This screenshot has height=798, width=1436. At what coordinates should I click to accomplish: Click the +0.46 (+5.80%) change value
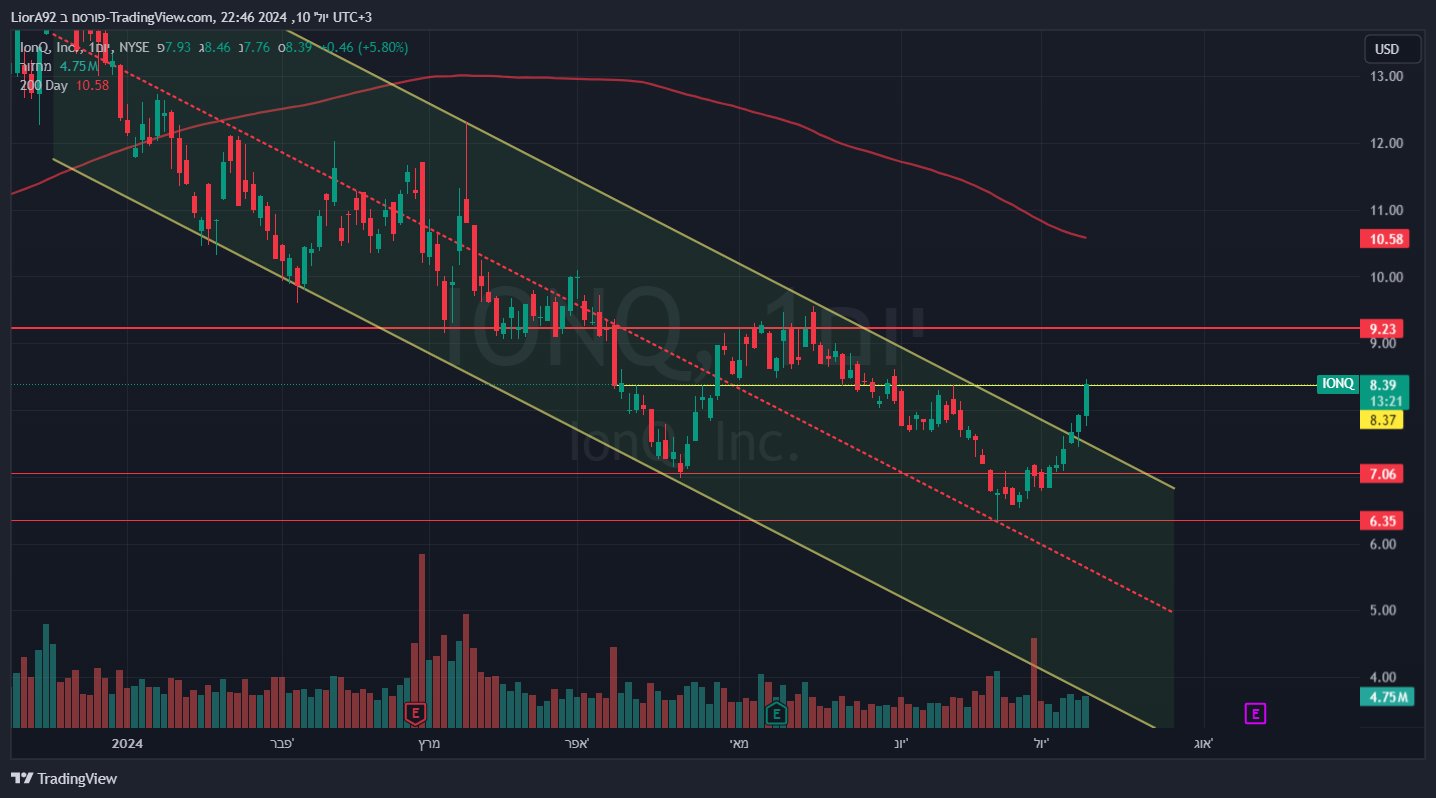(364, 47)
